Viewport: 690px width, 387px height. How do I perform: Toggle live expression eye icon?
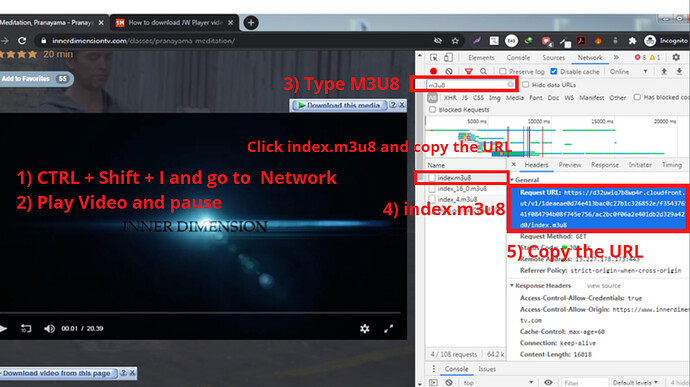548,383
